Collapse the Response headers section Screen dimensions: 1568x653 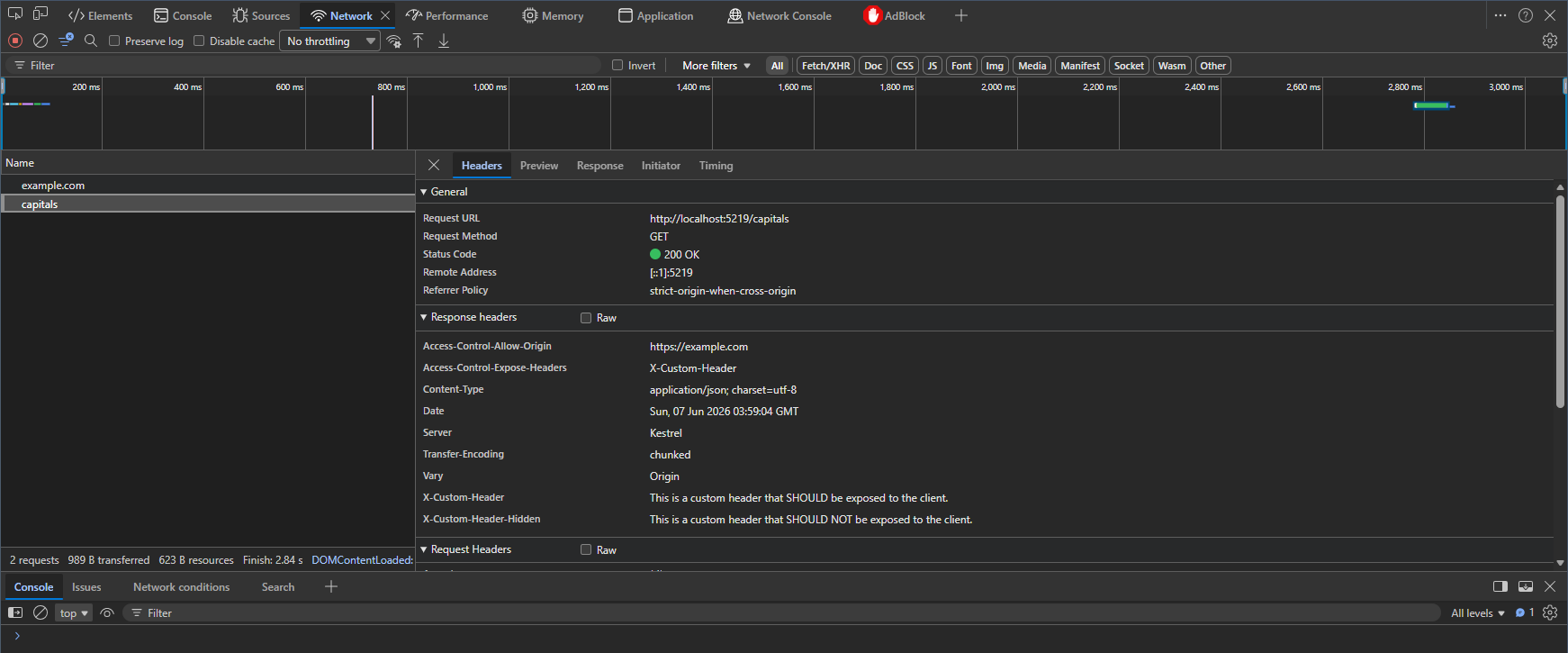point(424,317)
